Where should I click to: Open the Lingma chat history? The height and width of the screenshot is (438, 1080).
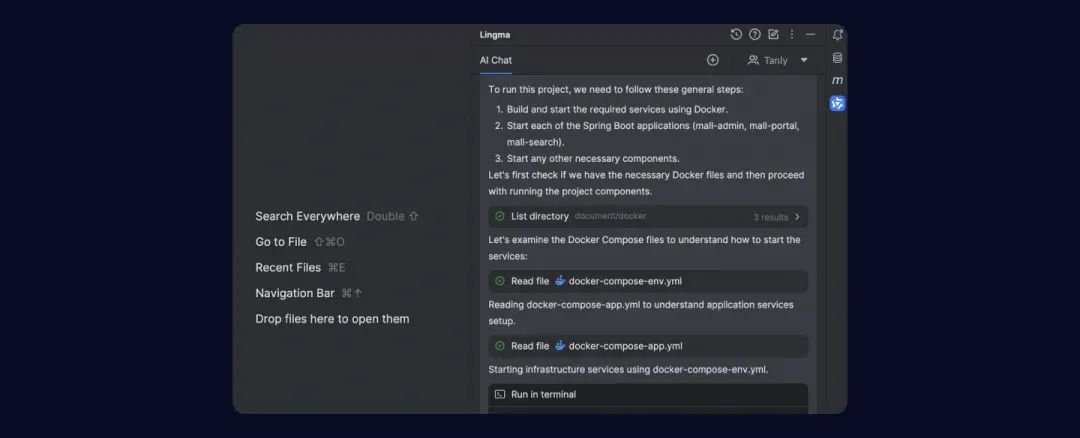point(736,34)
